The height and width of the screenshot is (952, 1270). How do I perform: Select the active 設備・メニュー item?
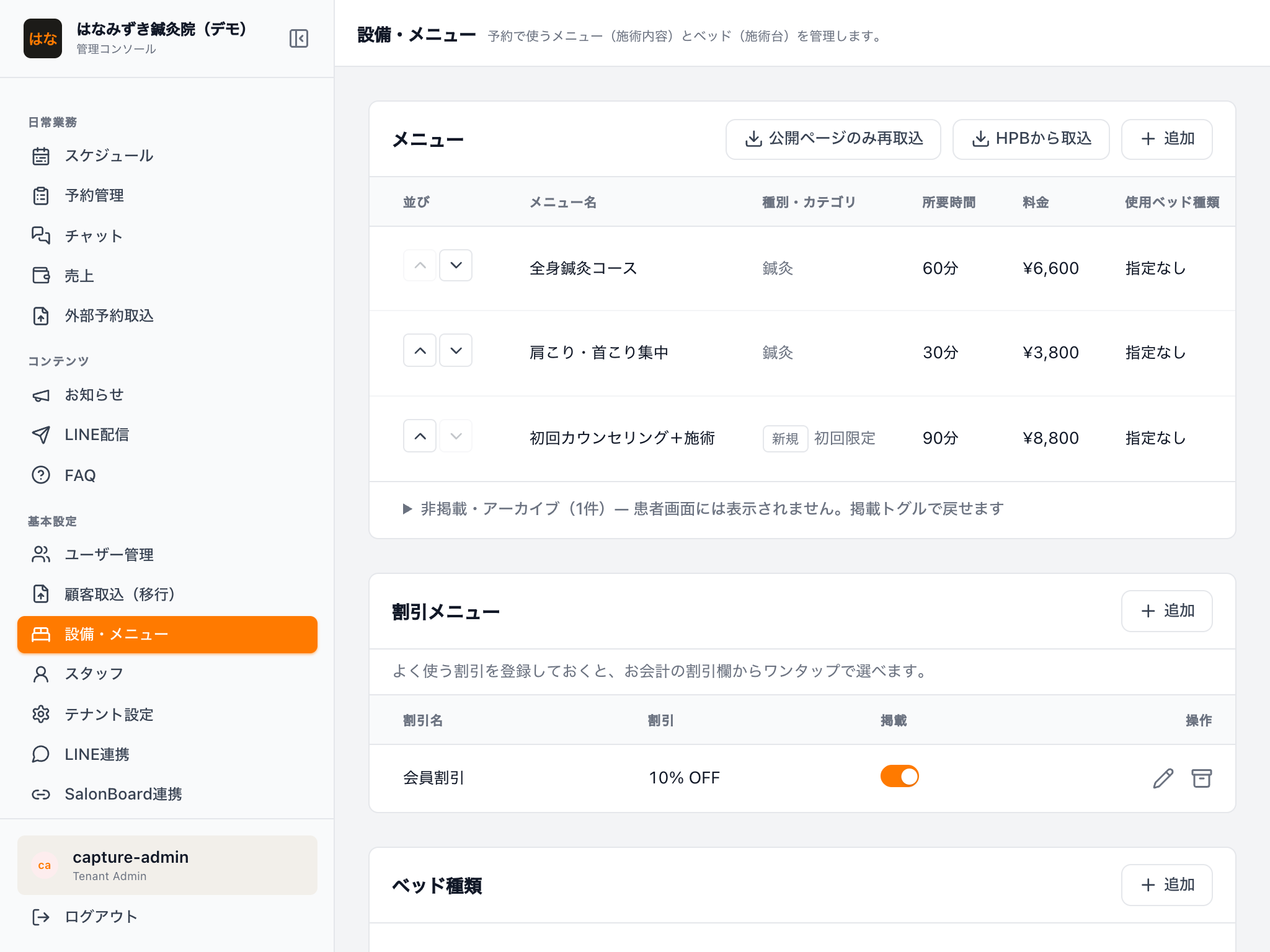tap(167, 635)
